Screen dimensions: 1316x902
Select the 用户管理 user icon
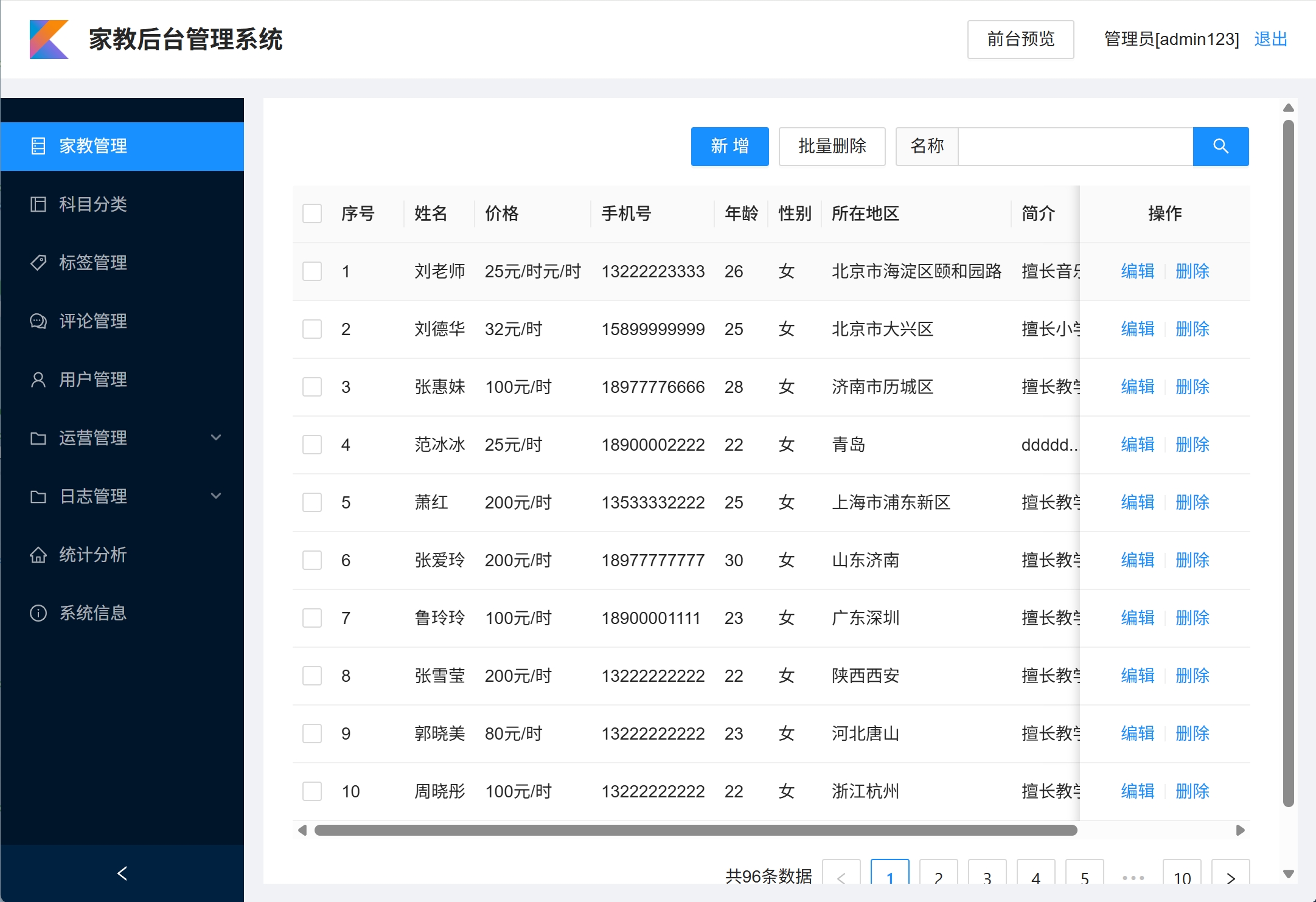click(x=38, y=379)
